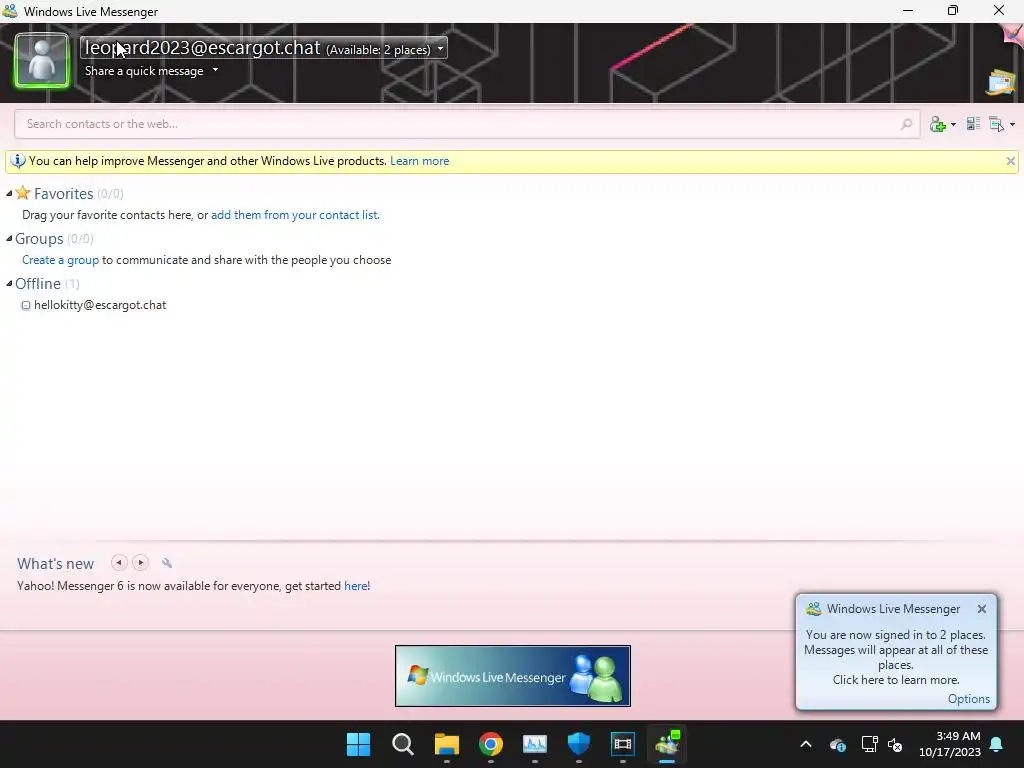Image resolution: width=1024 pixels, height=768 pixels.
Task: Click the magnifier icon in search box
Action: tap(906, 124)
